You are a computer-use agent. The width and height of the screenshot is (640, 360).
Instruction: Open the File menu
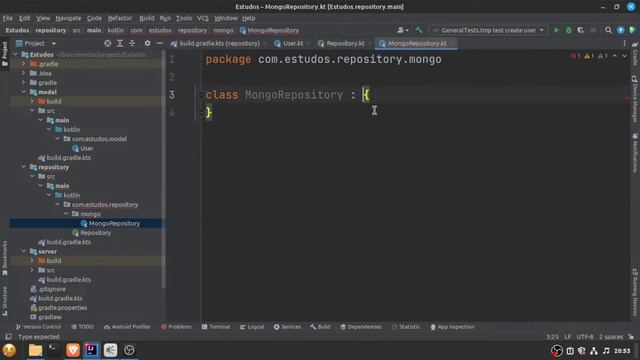[x=8, y=18]
